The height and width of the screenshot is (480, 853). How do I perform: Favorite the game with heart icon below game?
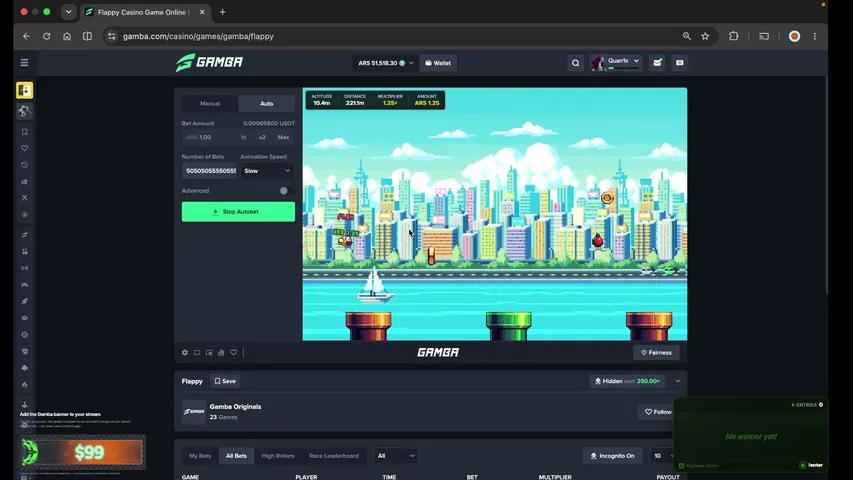coord(233,353)
